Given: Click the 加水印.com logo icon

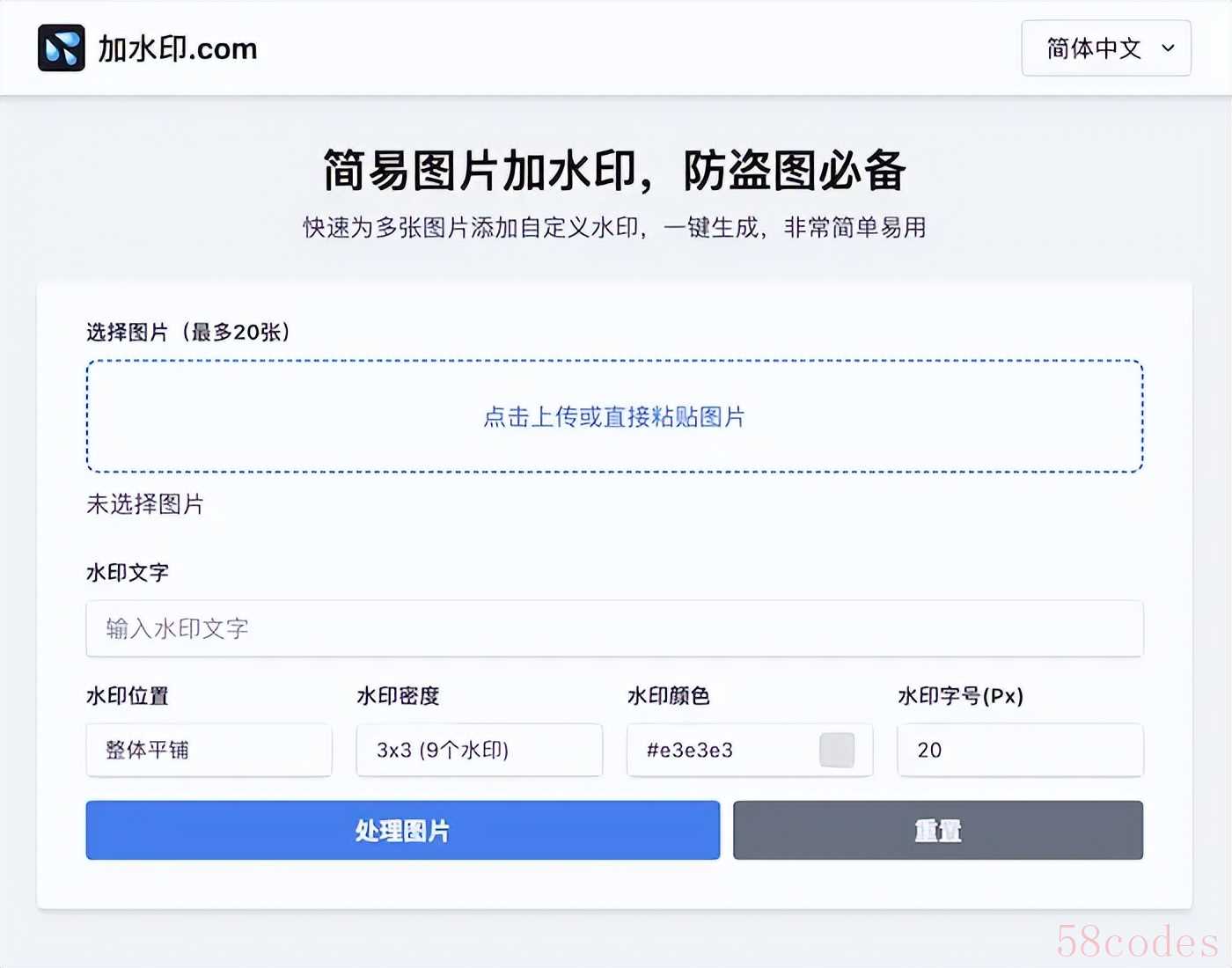Looking at the screenshot, I should (62, 48).
